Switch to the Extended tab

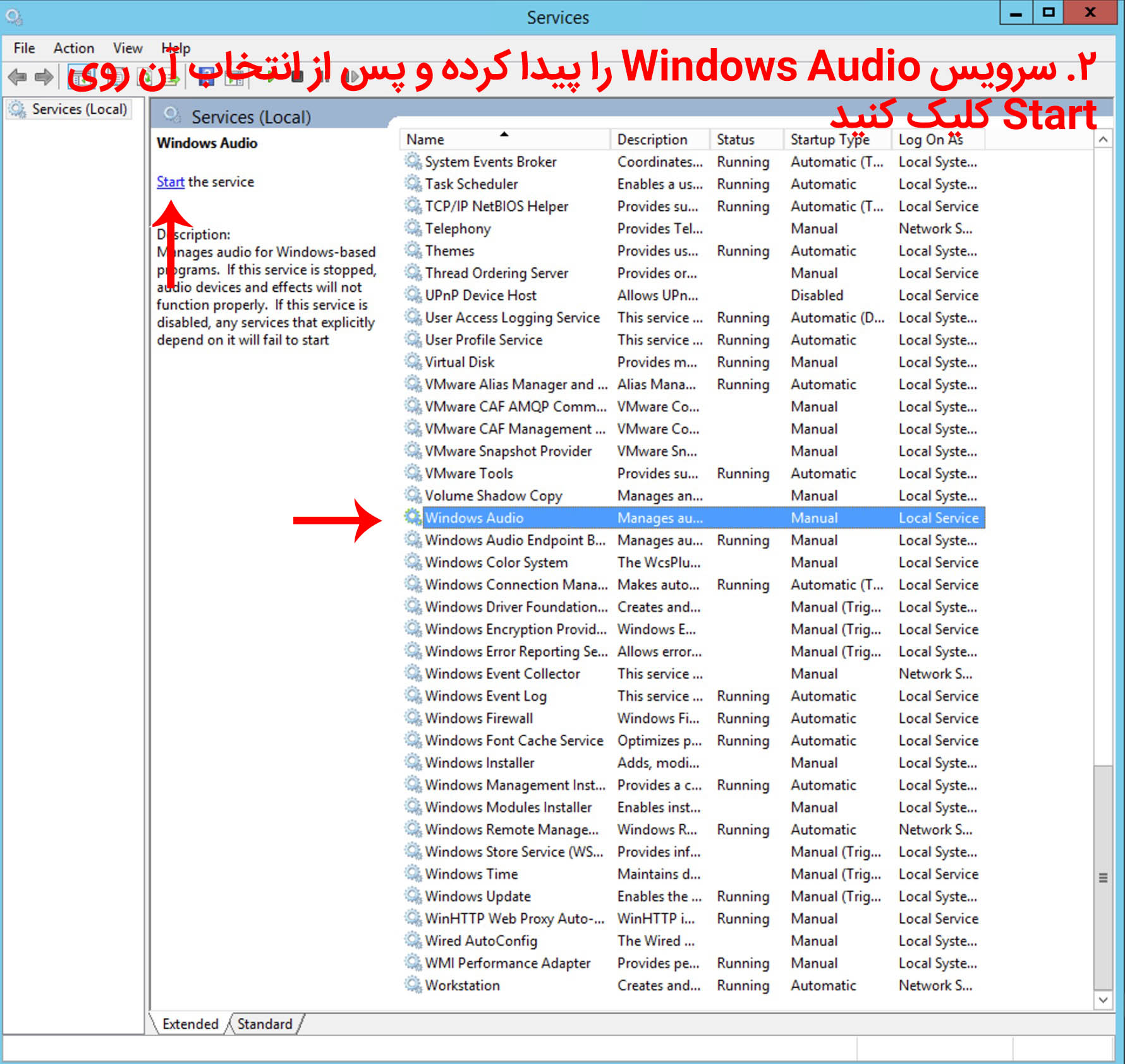pyautogui.click(x=190, y=1024)
